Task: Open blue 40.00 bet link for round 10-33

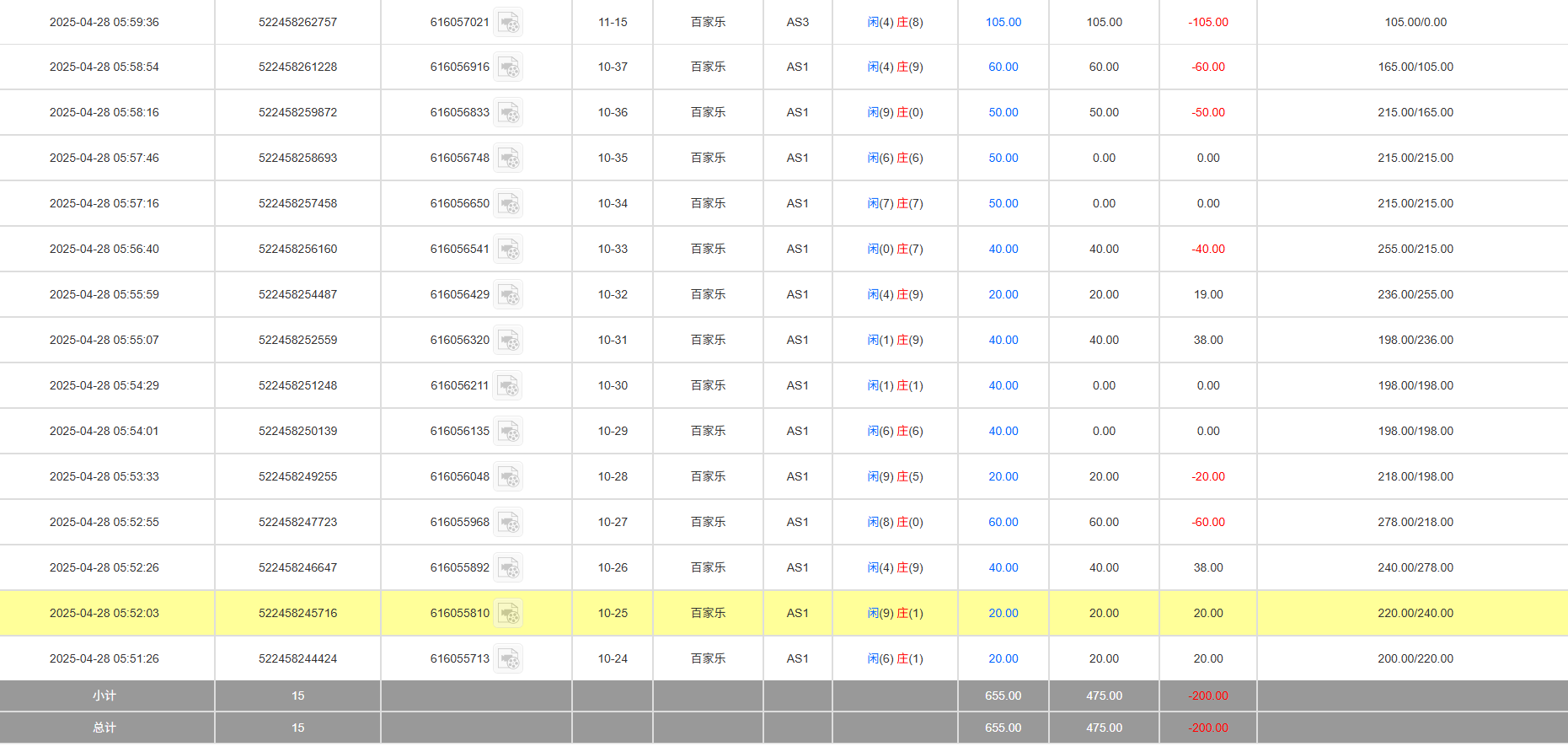Action: click(x=1003, y=250)
